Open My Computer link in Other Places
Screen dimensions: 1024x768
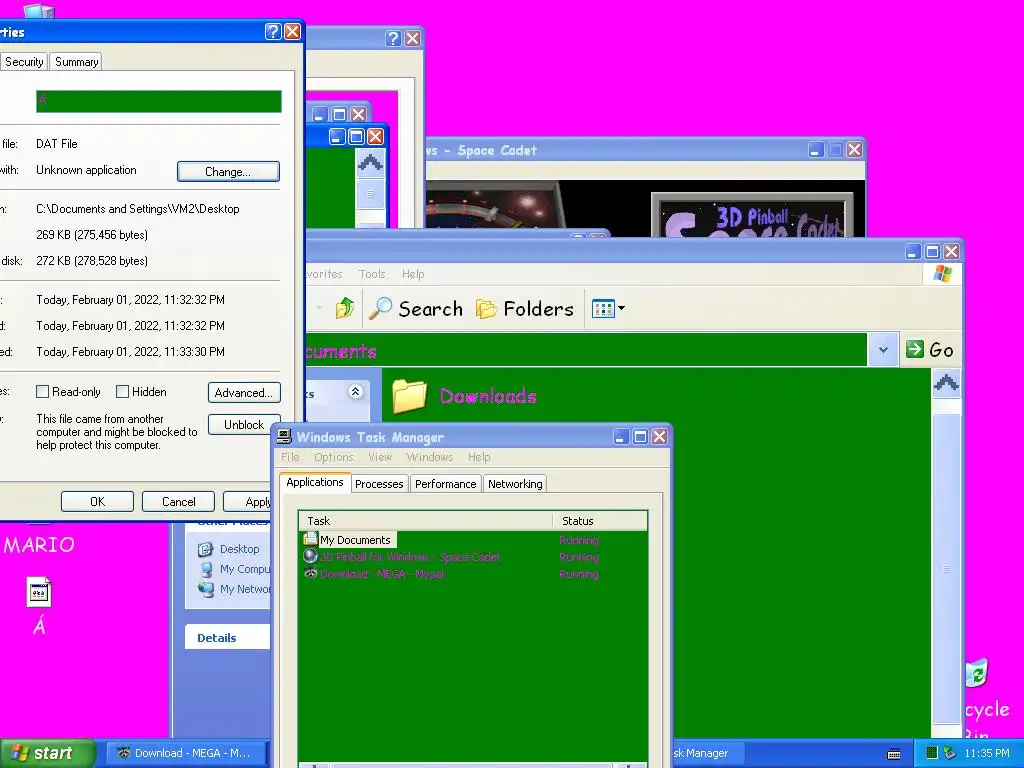click(x=234, y=569)
